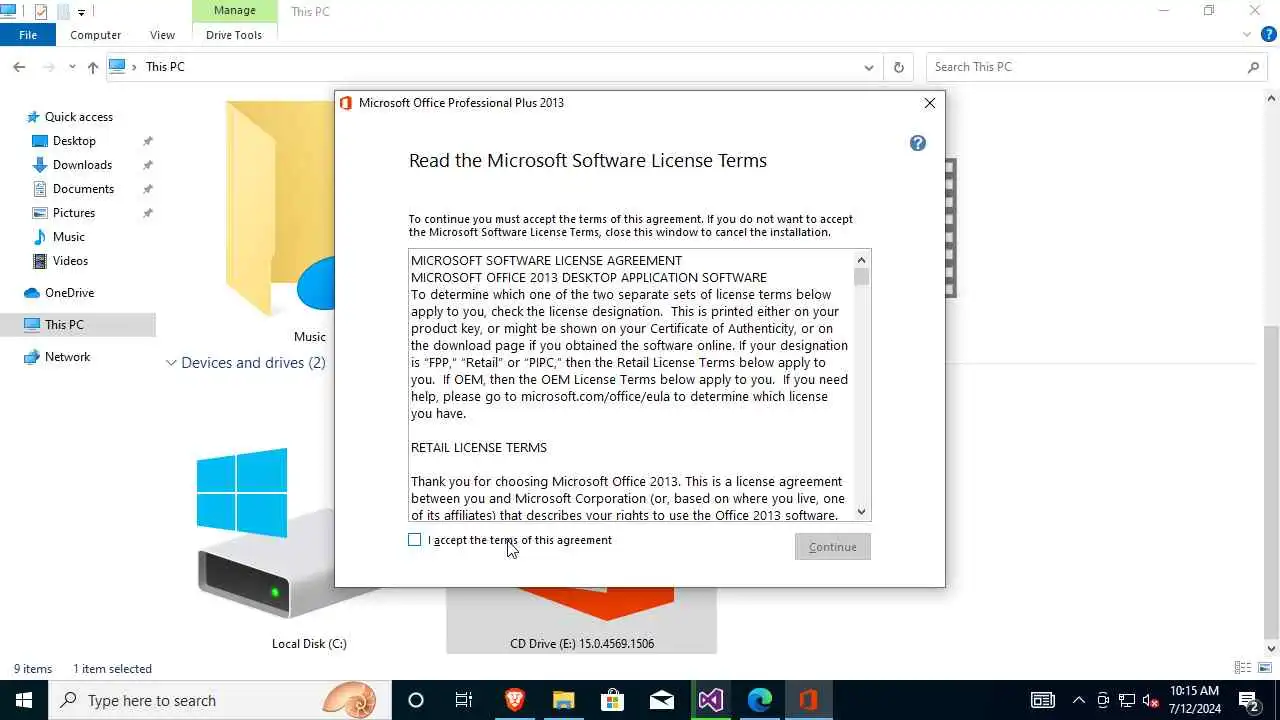Open Microsoft Edge from taskbar
Screen dimensions: 1280x720
point(760,700)
